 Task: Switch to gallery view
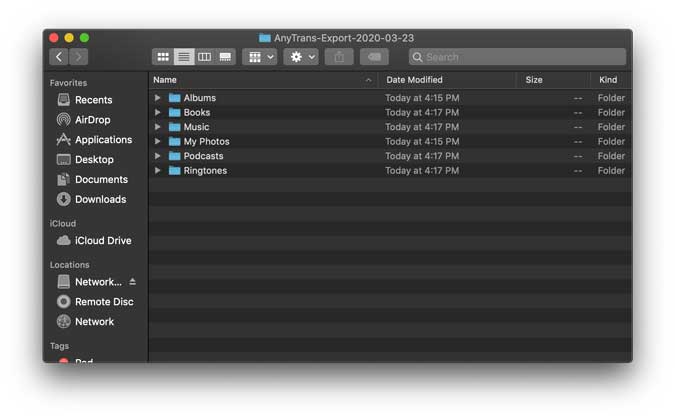(225, 57)
